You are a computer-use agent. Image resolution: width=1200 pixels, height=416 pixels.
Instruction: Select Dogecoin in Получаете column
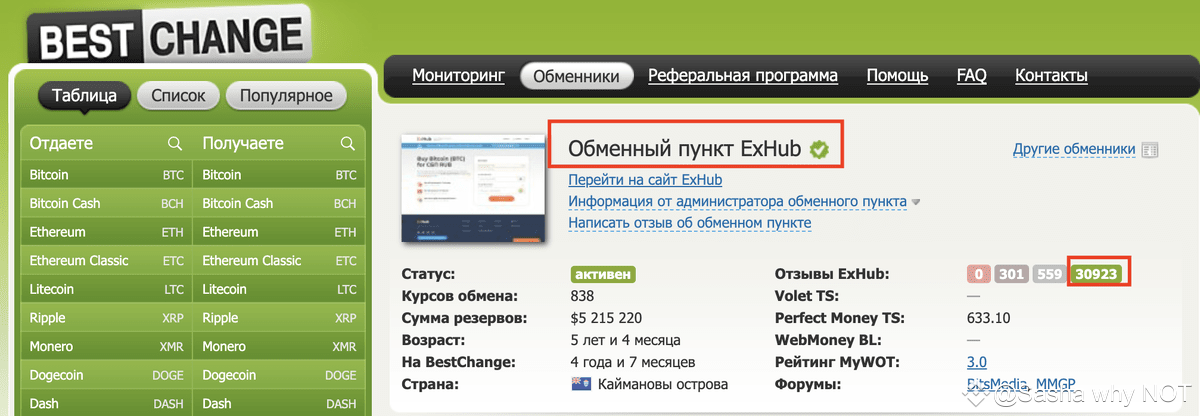279,375
